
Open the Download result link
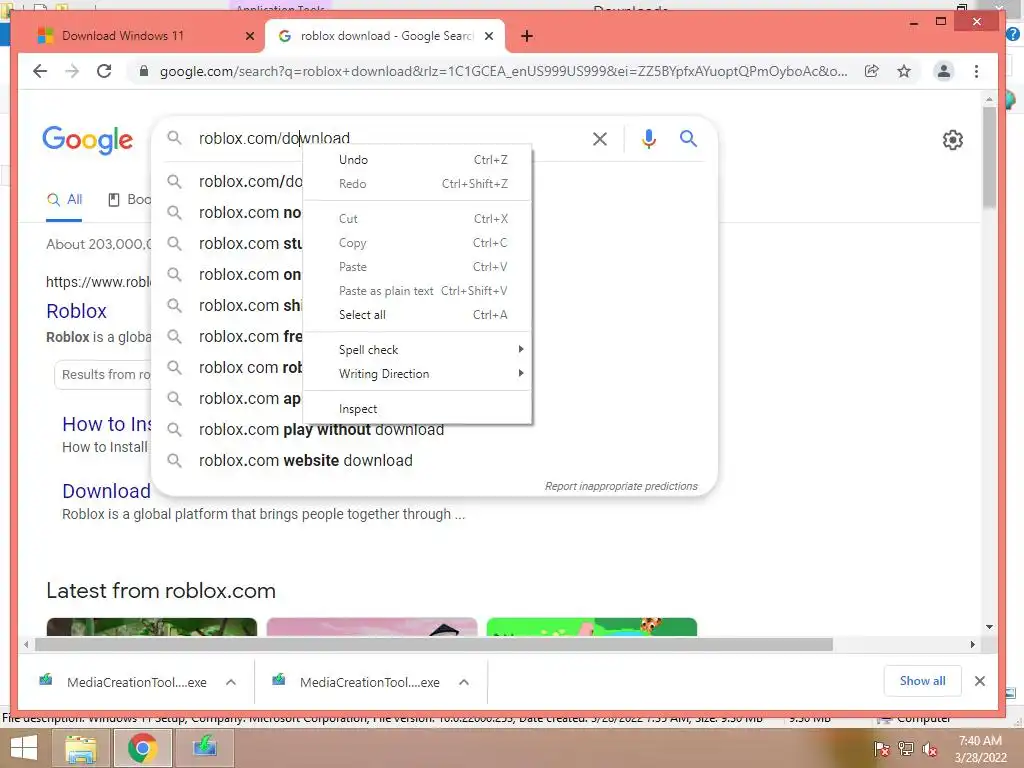pos(106,491)
